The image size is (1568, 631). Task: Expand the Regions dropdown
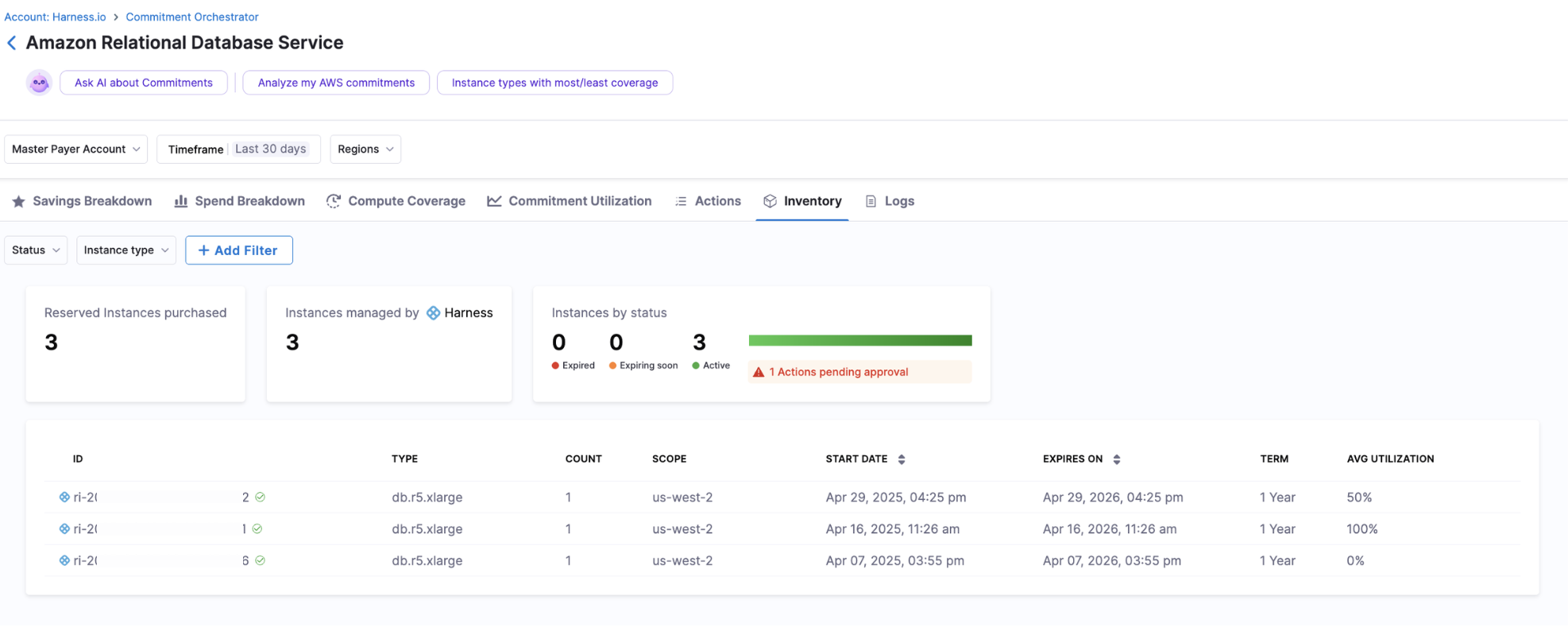click(x=365, y=149)
